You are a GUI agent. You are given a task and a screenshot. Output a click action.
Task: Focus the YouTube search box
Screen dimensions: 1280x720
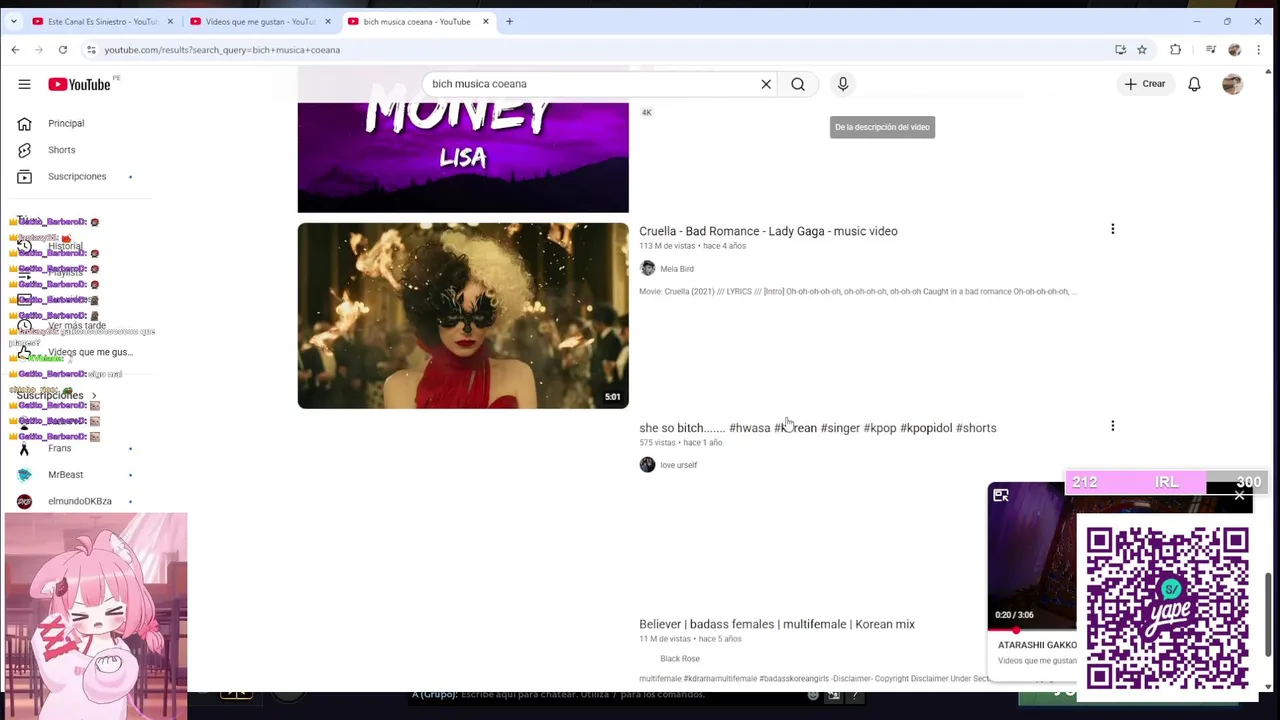click(x=590, y=84)
